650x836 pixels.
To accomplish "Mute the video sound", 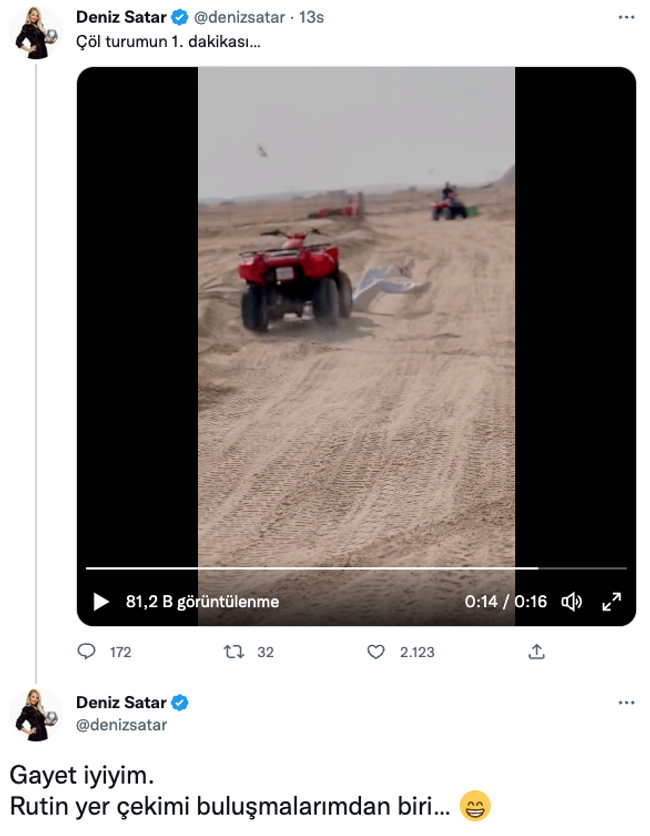I will pyautogui.click(x=572, y=602).
